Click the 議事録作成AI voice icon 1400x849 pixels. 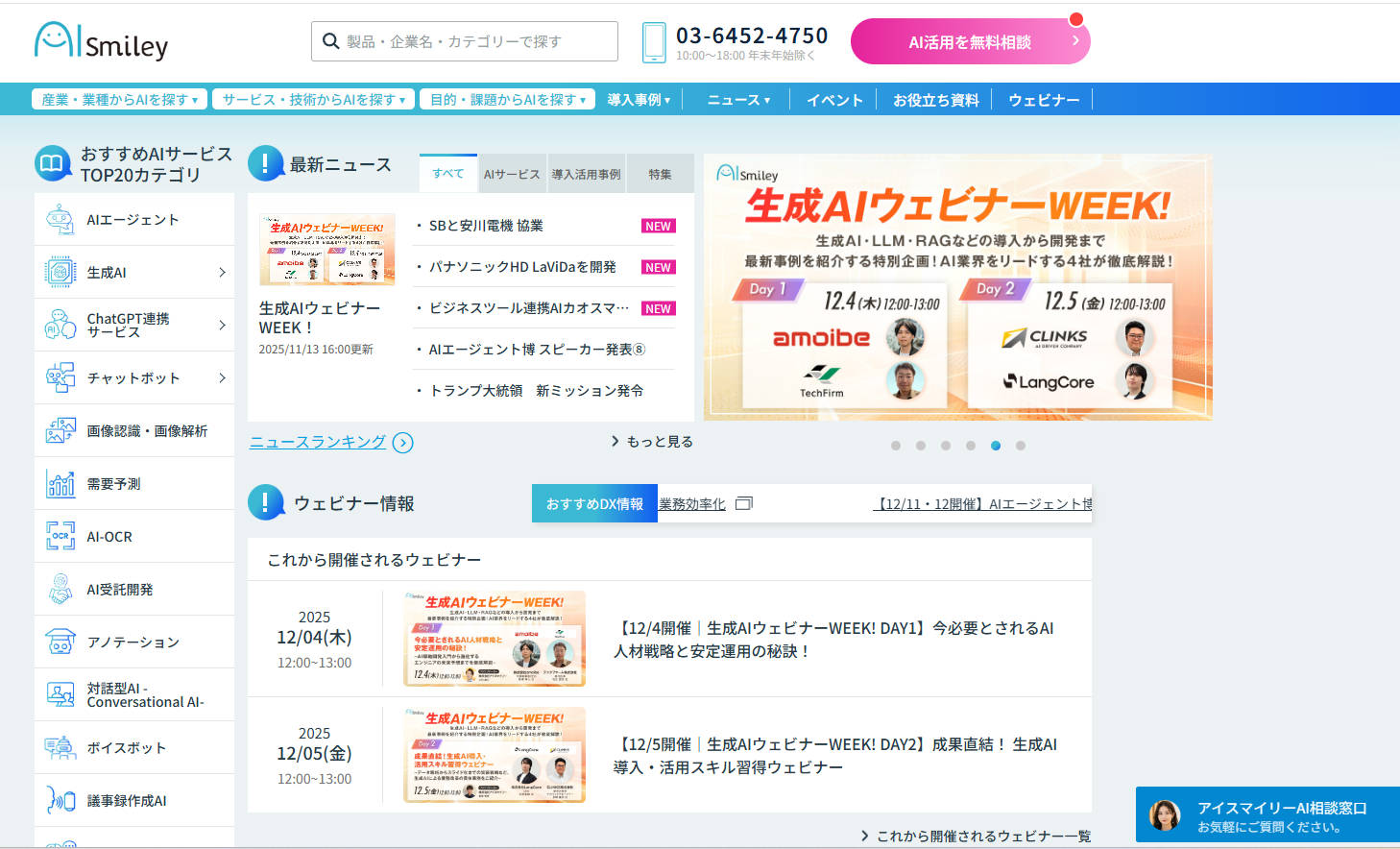coord(60,800)
